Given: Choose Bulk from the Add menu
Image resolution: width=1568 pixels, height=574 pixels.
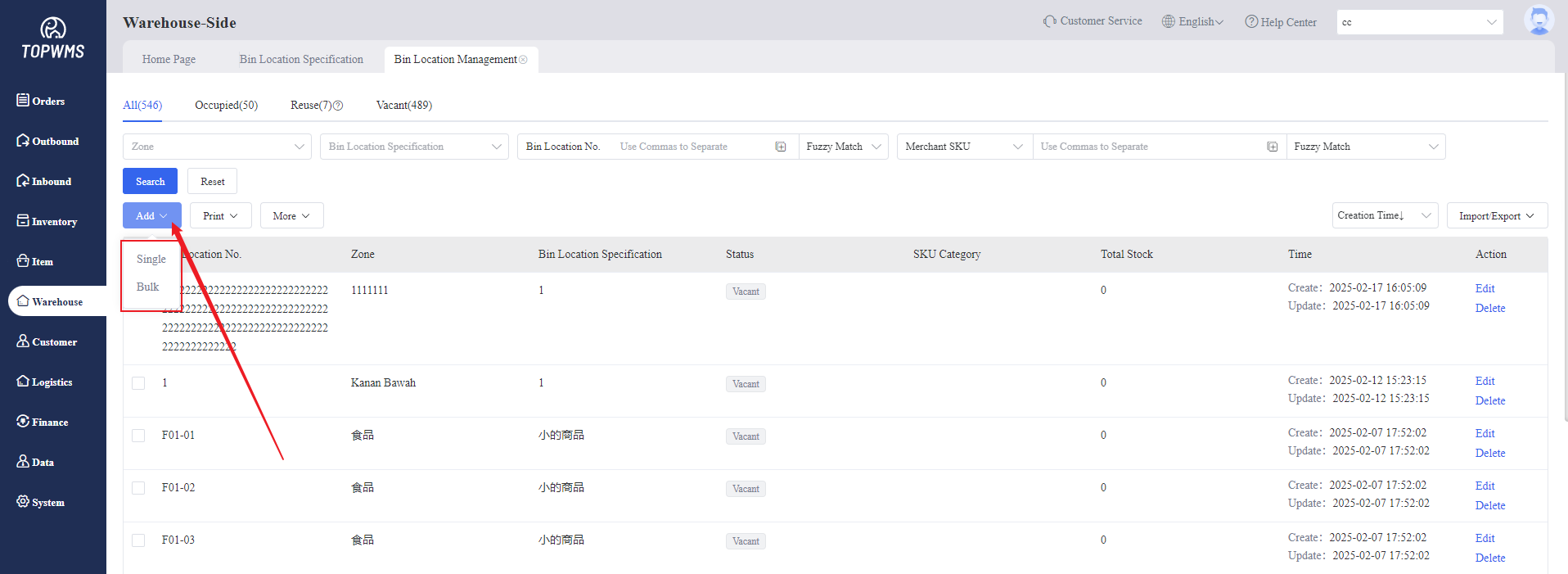Looking at the screenshot, I should coord(148,287).
